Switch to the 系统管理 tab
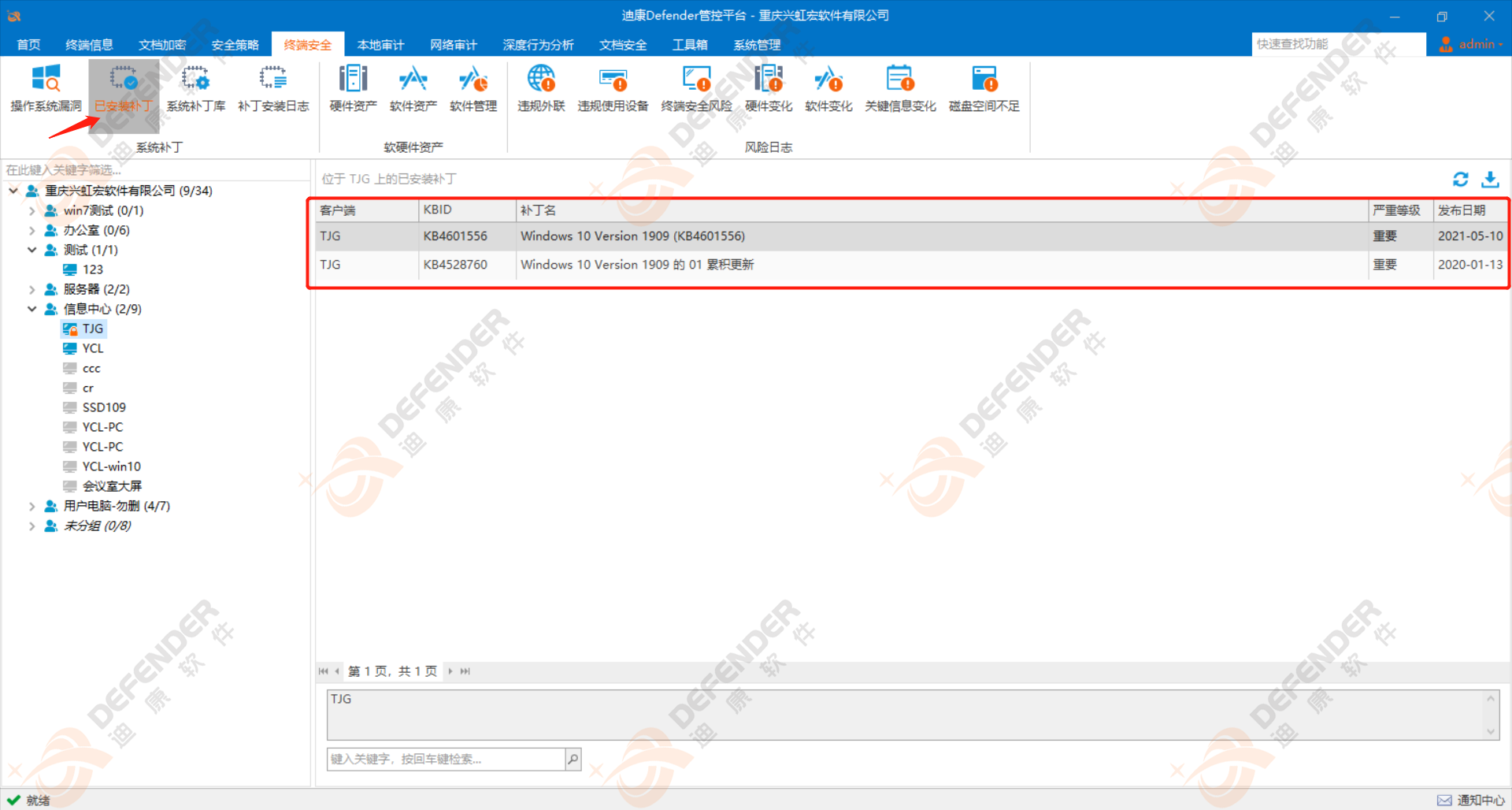1512x810 pixels. coord(757,45)
